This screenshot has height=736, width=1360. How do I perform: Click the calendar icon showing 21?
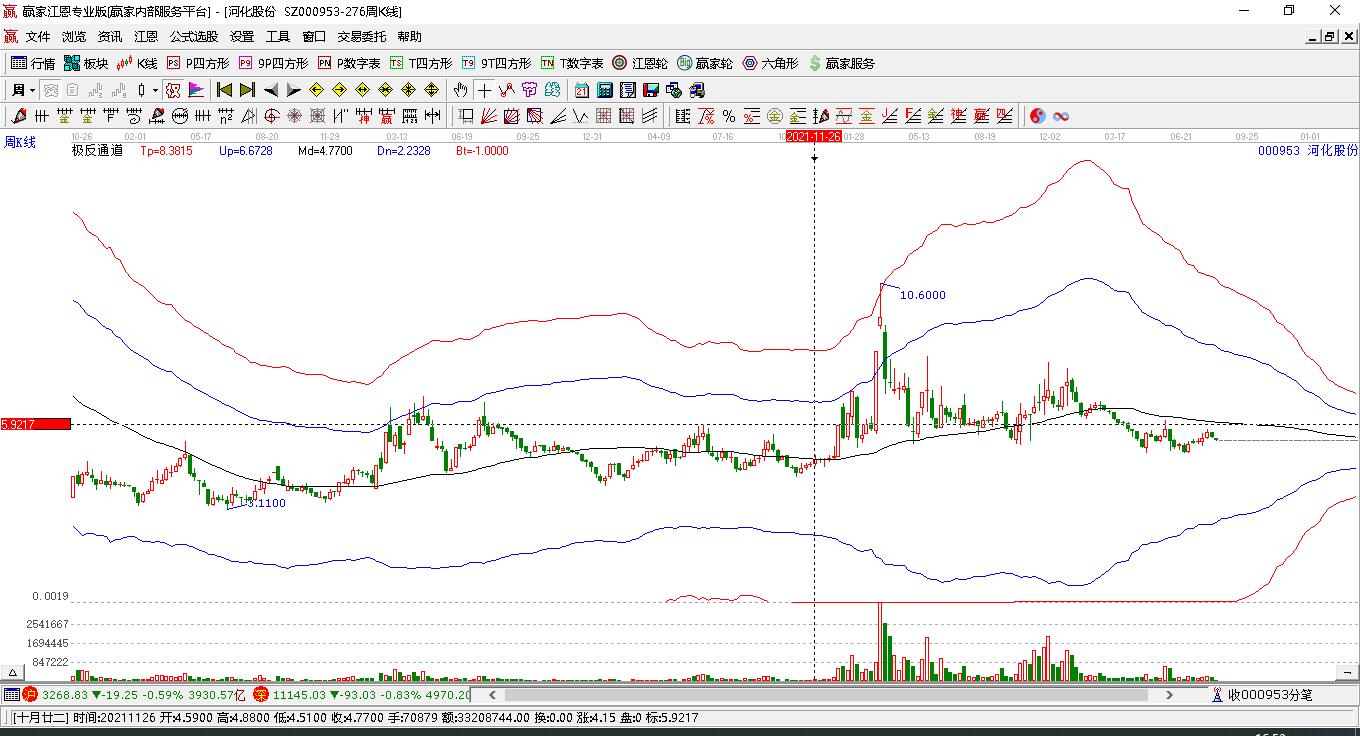pos(581,90)
